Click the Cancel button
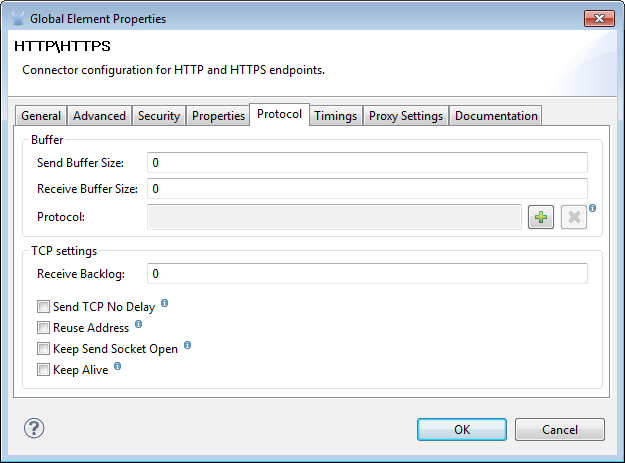 [x=560, y=429]
